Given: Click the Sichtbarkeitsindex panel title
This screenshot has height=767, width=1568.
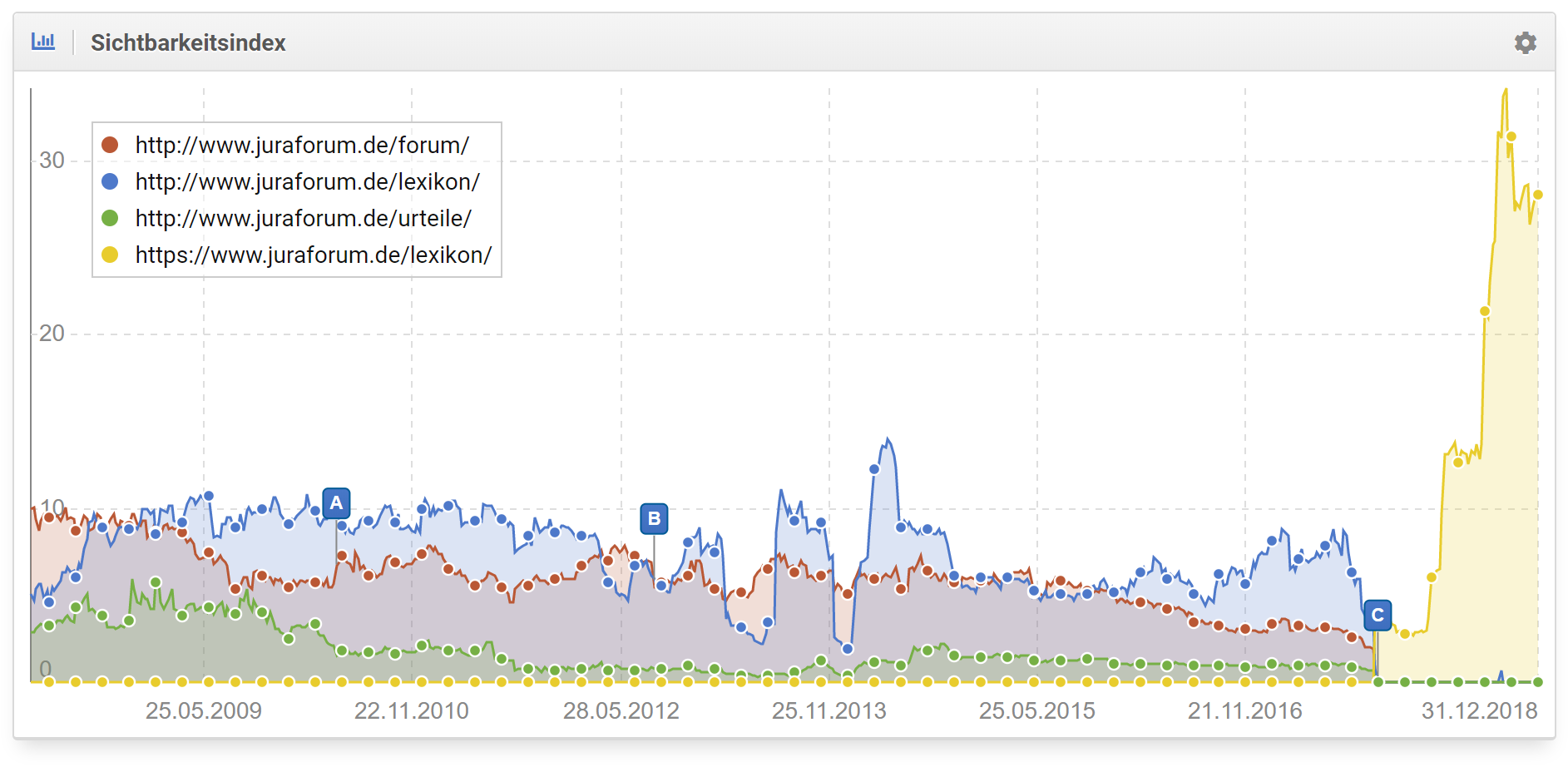Looking at the screenshot, I should [x=188, y=42].
